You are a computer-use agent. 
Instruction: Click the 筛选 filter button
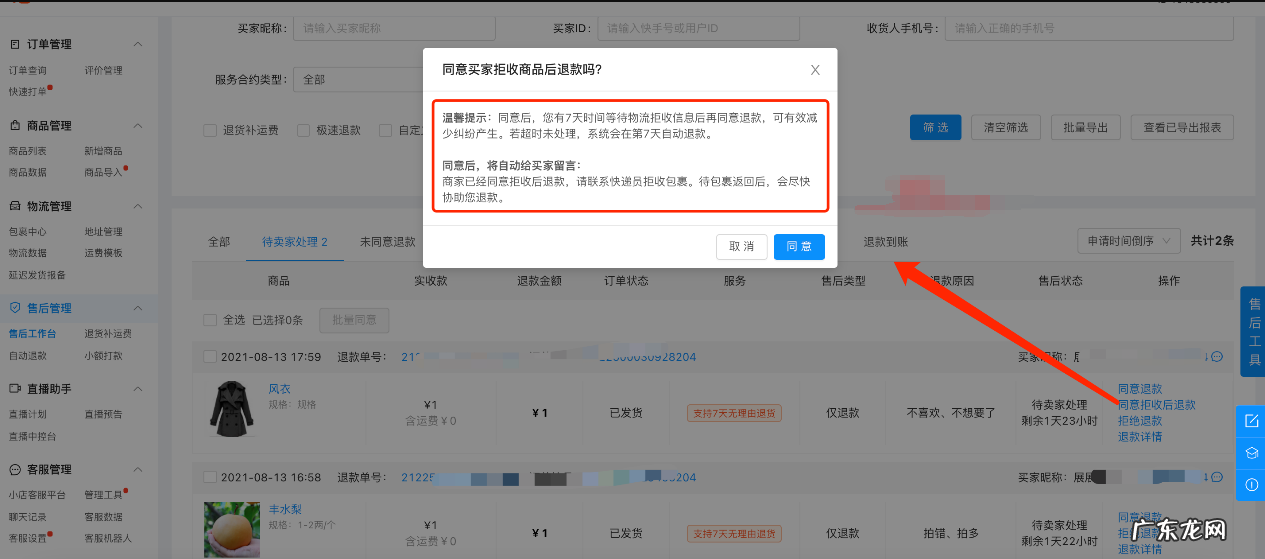tap(935, 127)
